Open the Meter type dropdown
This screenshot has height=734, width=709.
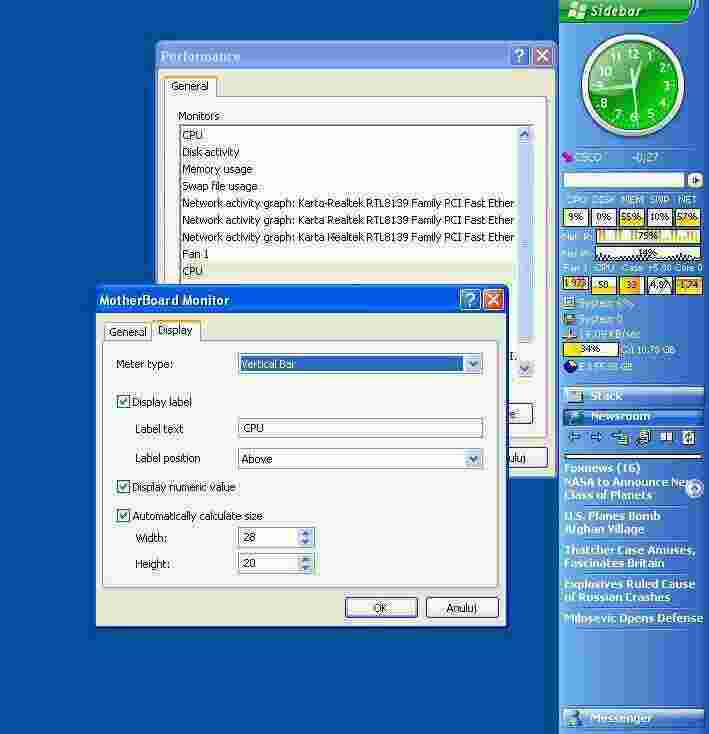pyautogui.click(x=473, y=365)
